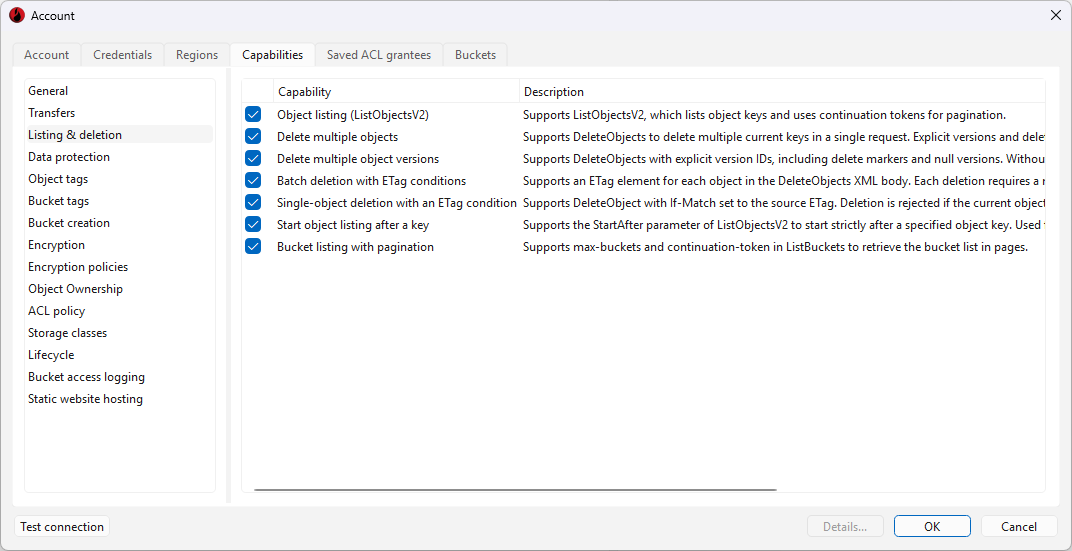Click the Capability column header
Image resolution: width=1072 pixels, height=551 pixels.
[397, 92]
